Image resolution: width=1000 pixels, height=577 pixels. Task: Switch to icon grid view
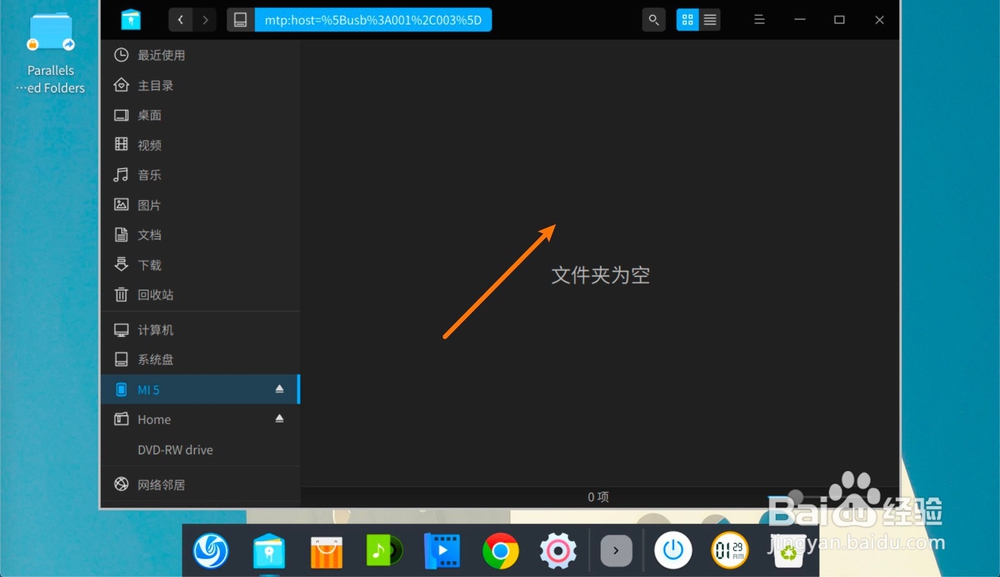688,20
